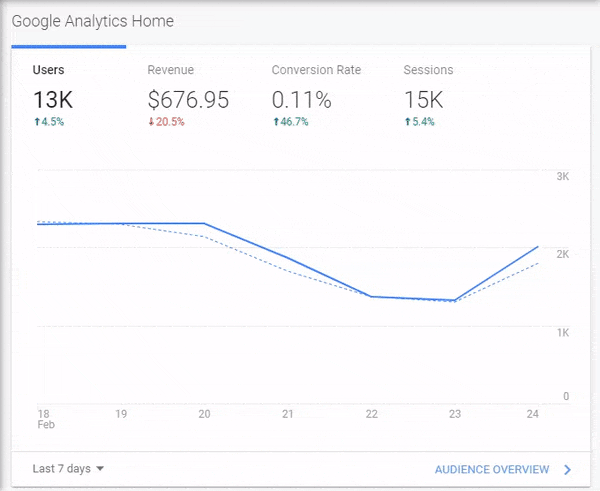Switch to the Revenue metric tab
The width and height of the screenshot is (600, 491).
(x=170, y=70)
